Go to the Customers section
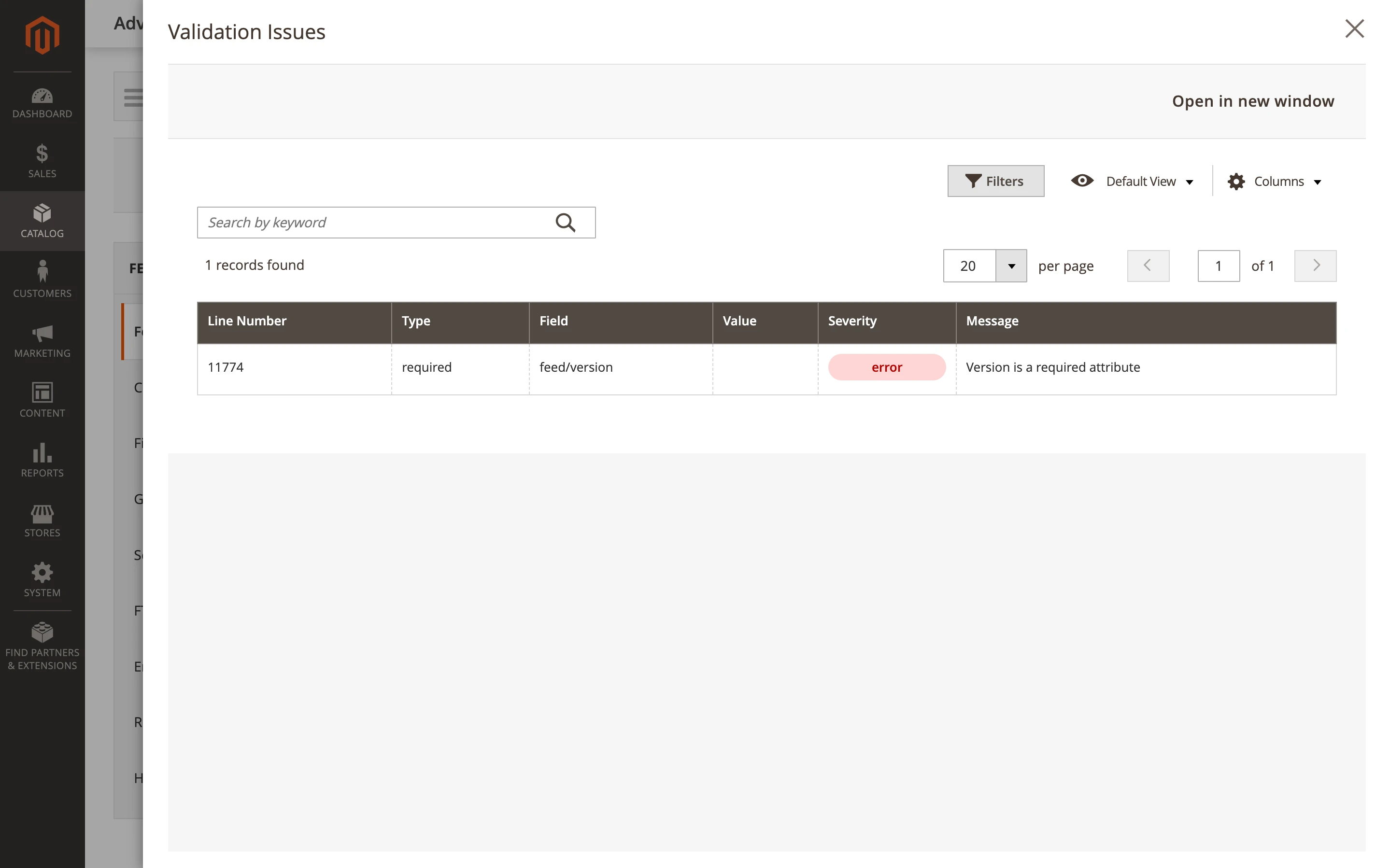The width and height of the screenshot is (1390, 868). pyautogui.click(x=42, y=280)
